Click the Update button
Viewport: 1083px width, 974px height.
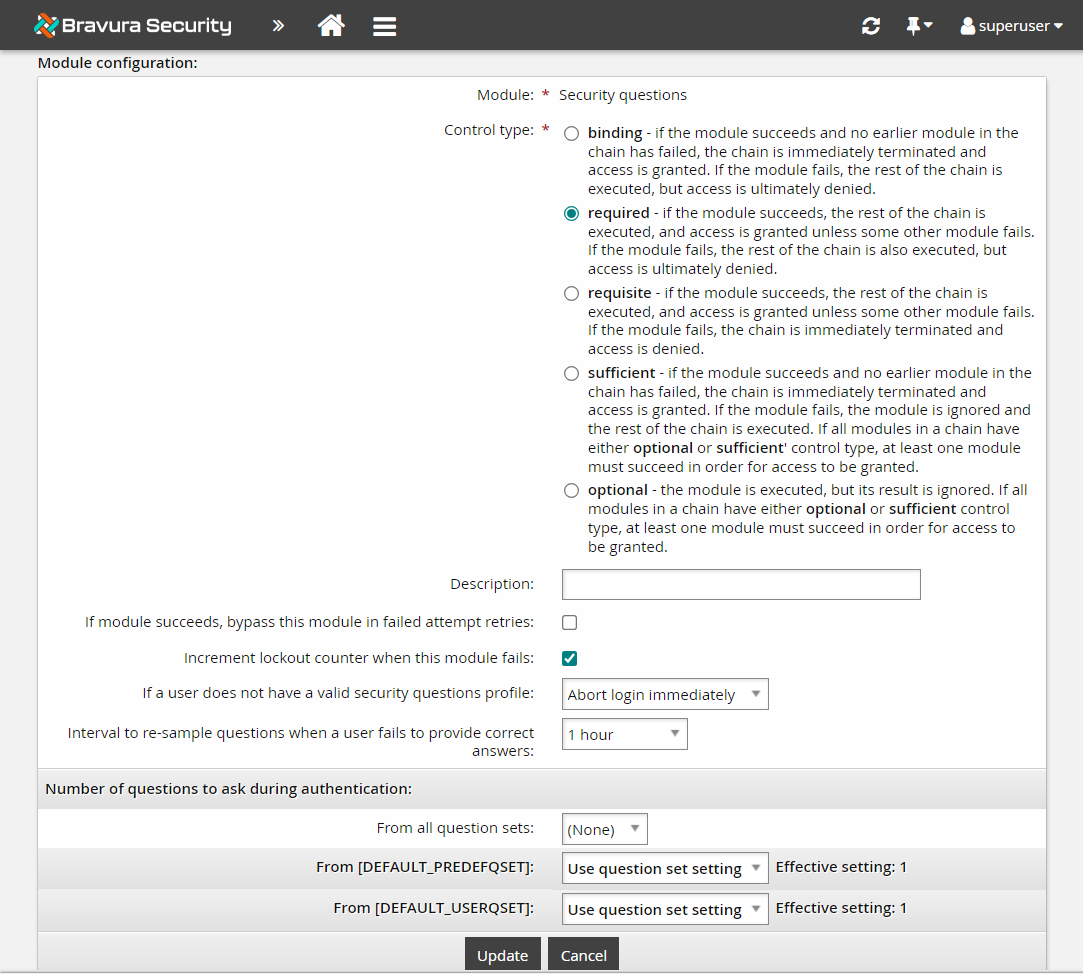(503, 955)
